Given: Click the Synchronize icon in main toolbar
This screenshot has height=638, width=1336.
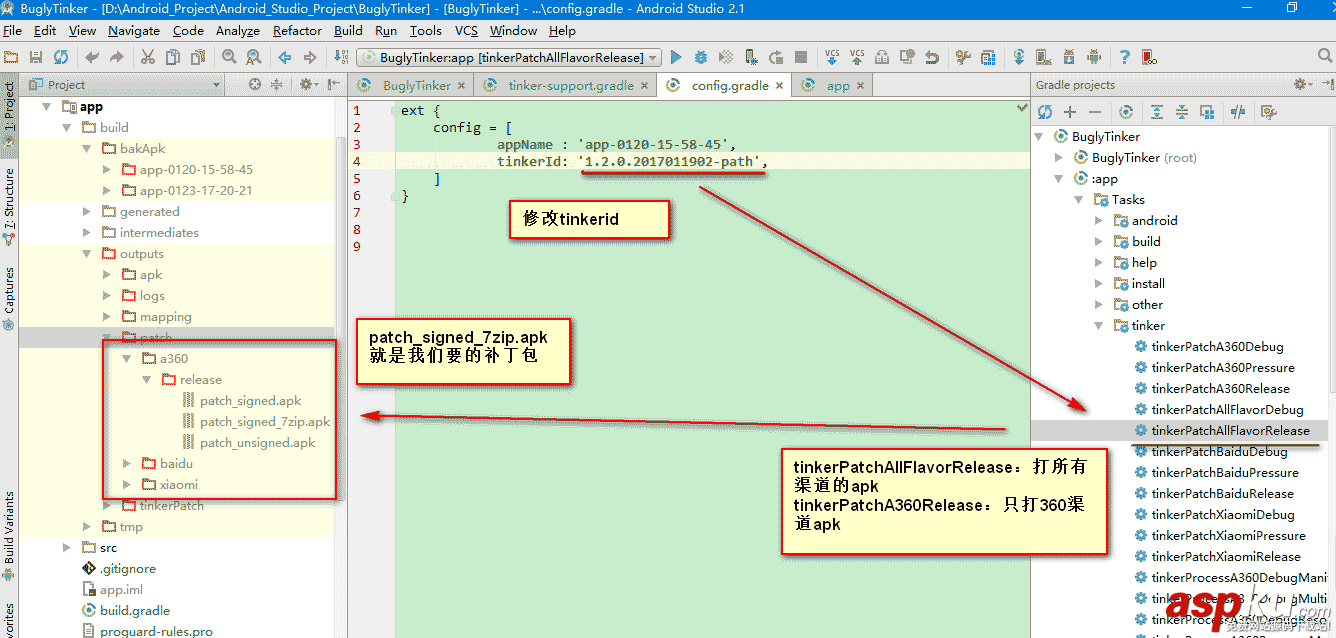Looking at the screenshot, I should (61, 58).
